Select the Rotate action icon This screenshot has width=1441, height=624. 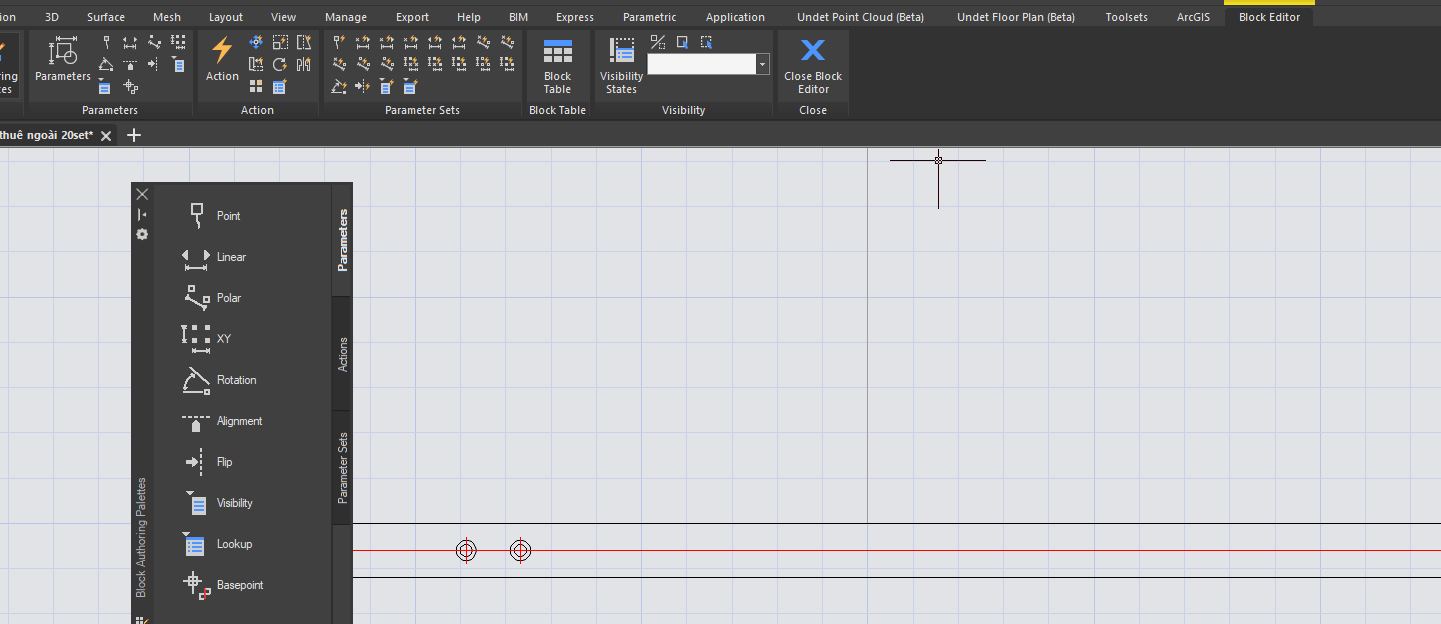click(x=281, y=65)
